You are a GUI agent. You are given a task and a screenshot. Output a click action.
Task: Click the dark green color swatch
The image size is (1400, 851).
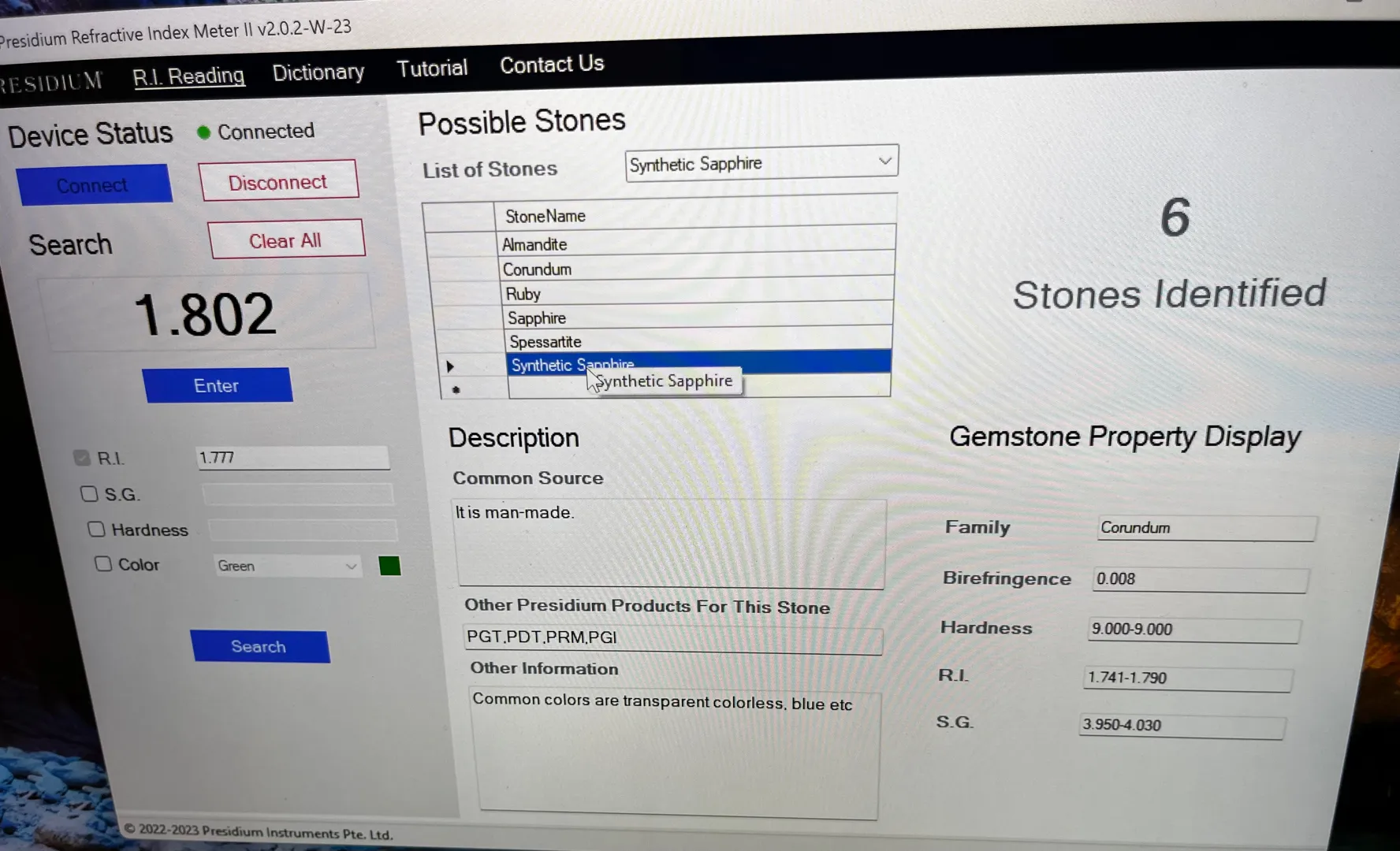click(389, 566)
